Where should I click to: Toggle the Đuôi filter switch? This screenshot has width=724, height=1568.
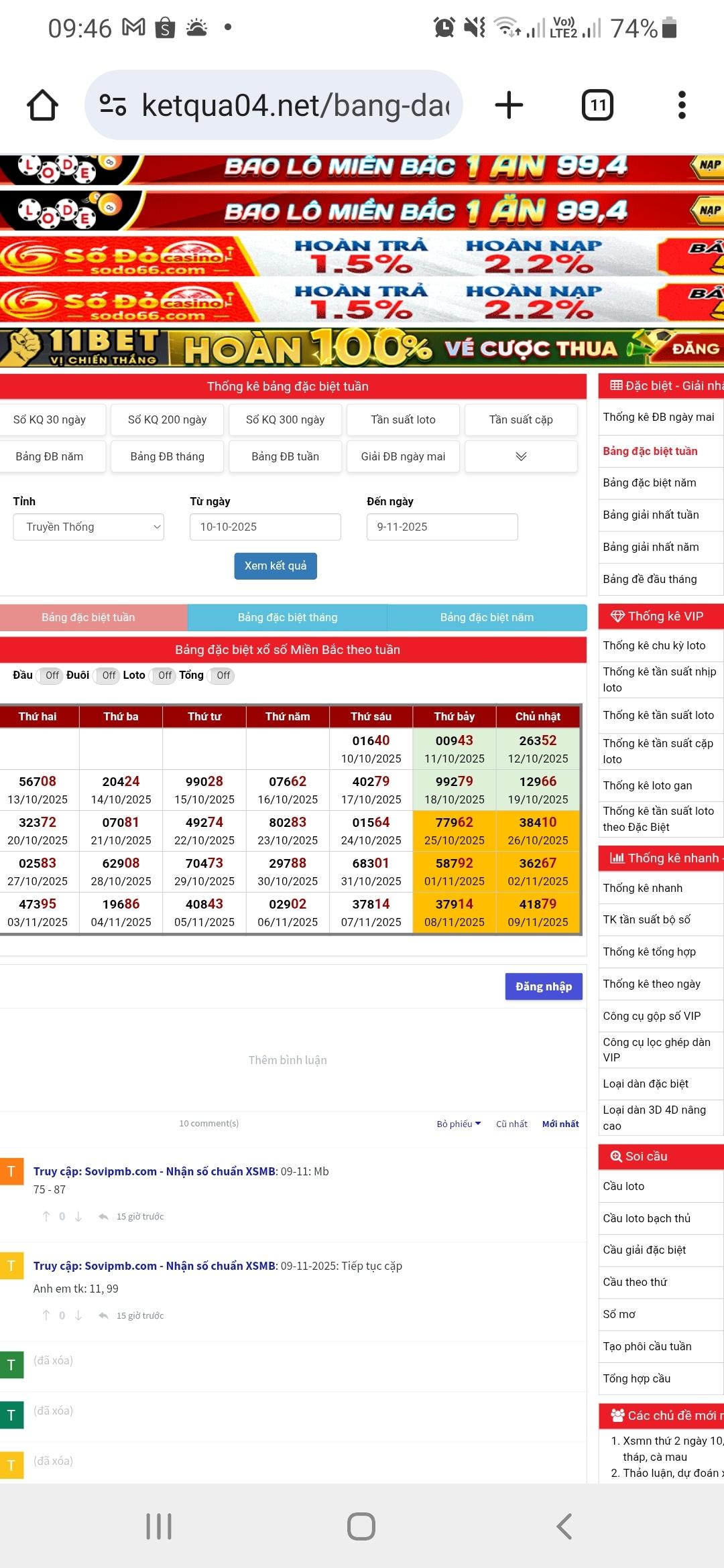click(108, 675)
